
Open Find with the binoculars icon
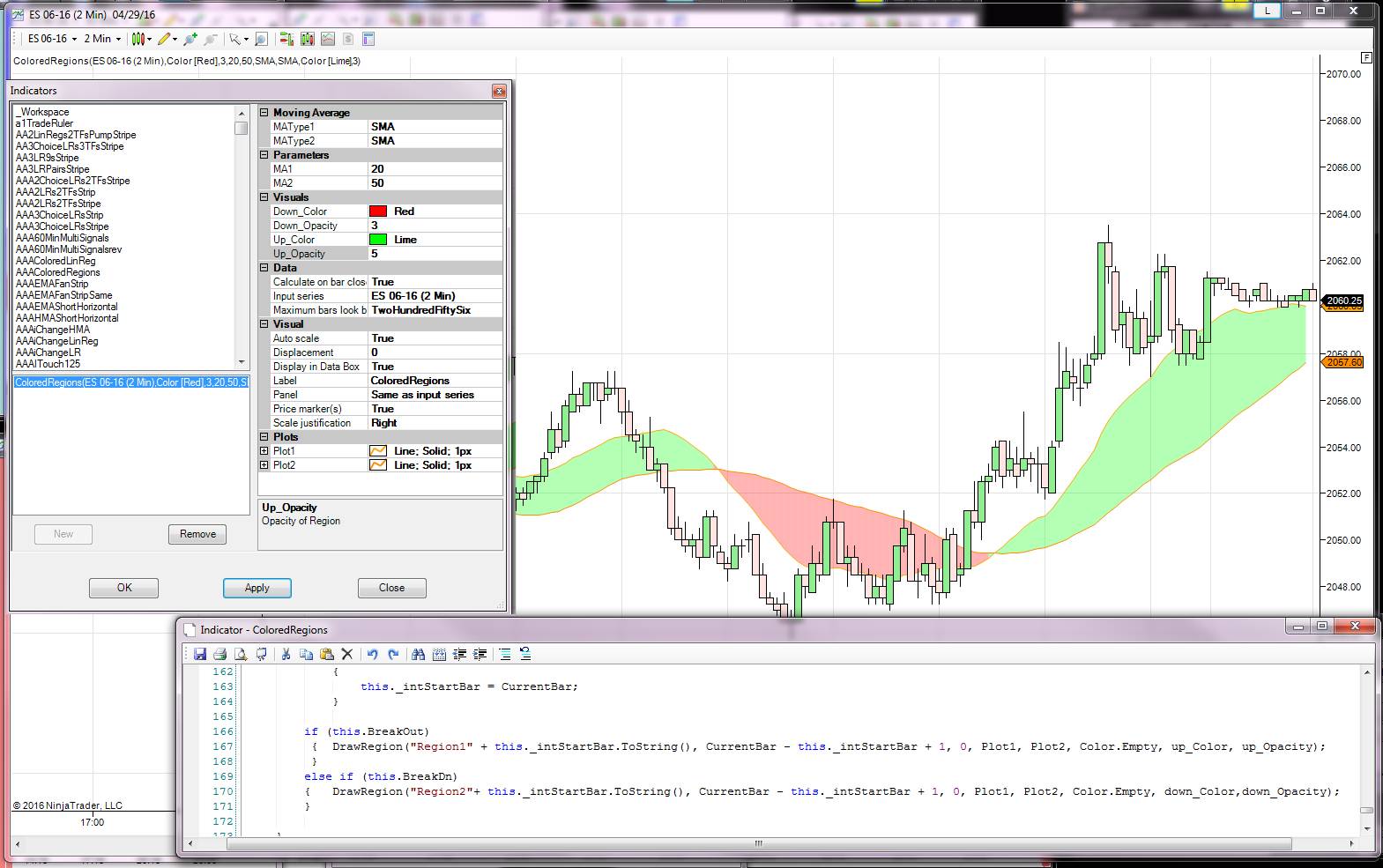click(x=418, y=654)
